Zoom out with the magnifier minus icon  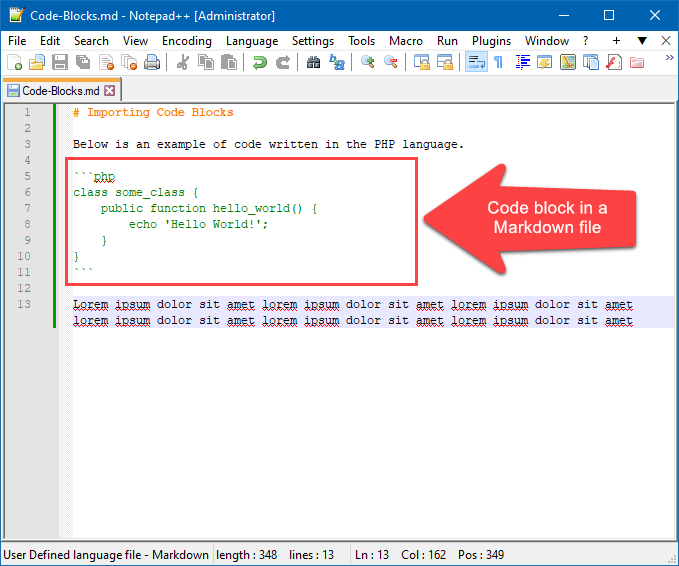click(391, 62)
